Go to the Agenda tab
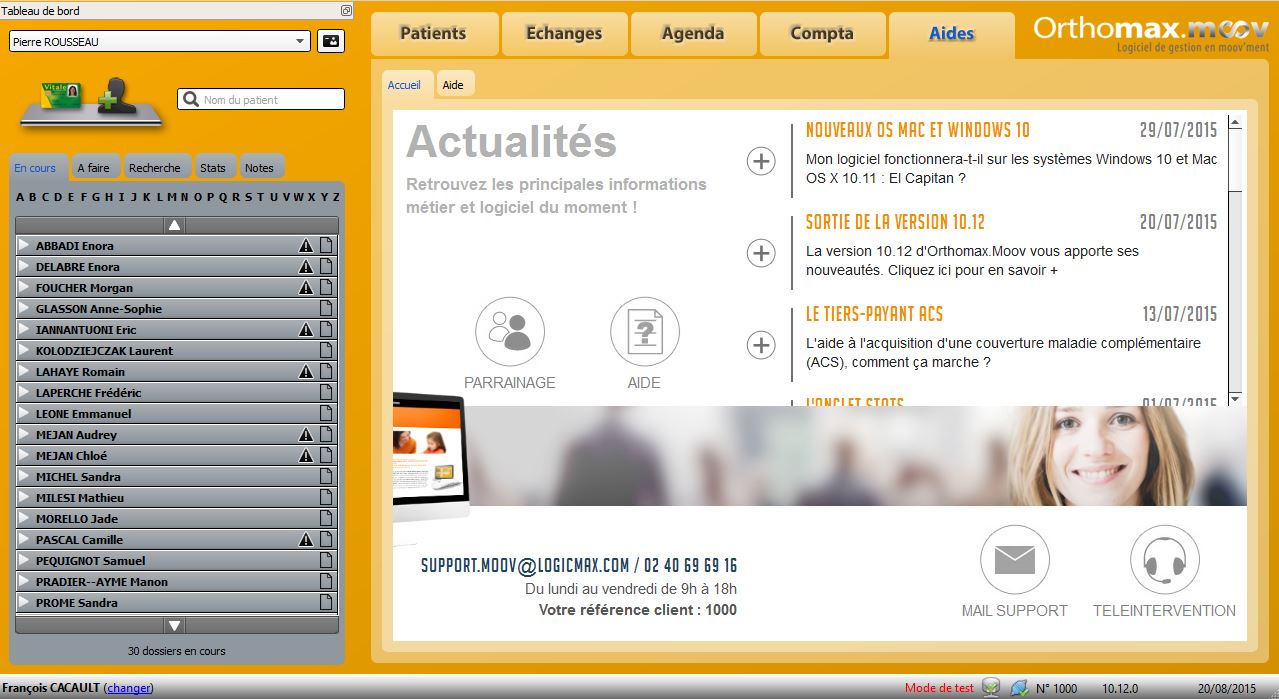 pos(693,34)
